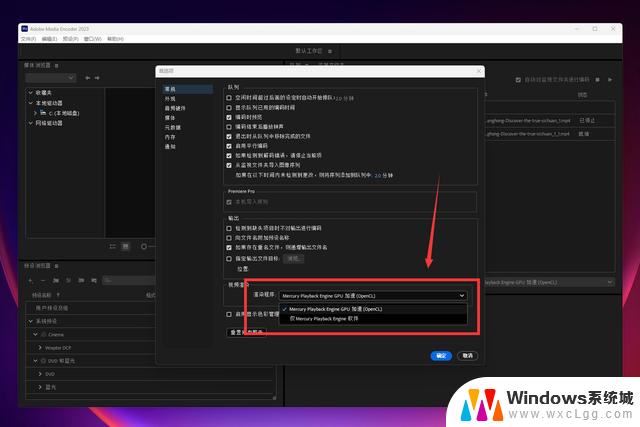Close the preferences dialog with X

[479, 71]
